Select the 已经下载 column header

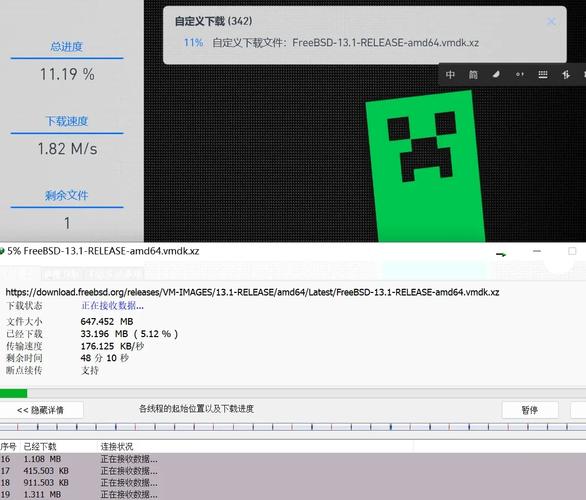40,447
